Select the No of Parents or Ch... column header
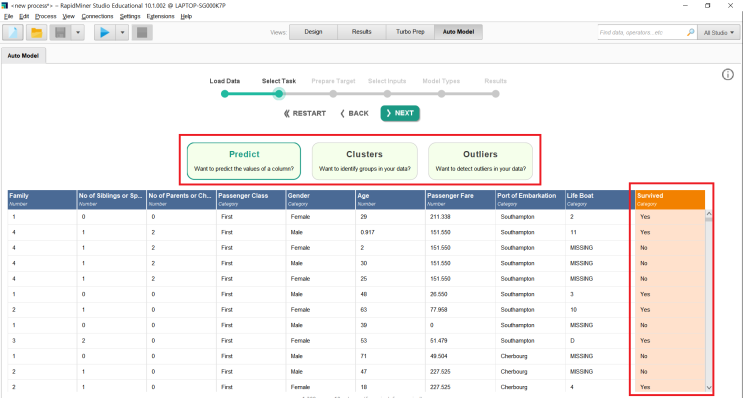The image size is (743, 398). click(181, 199)
